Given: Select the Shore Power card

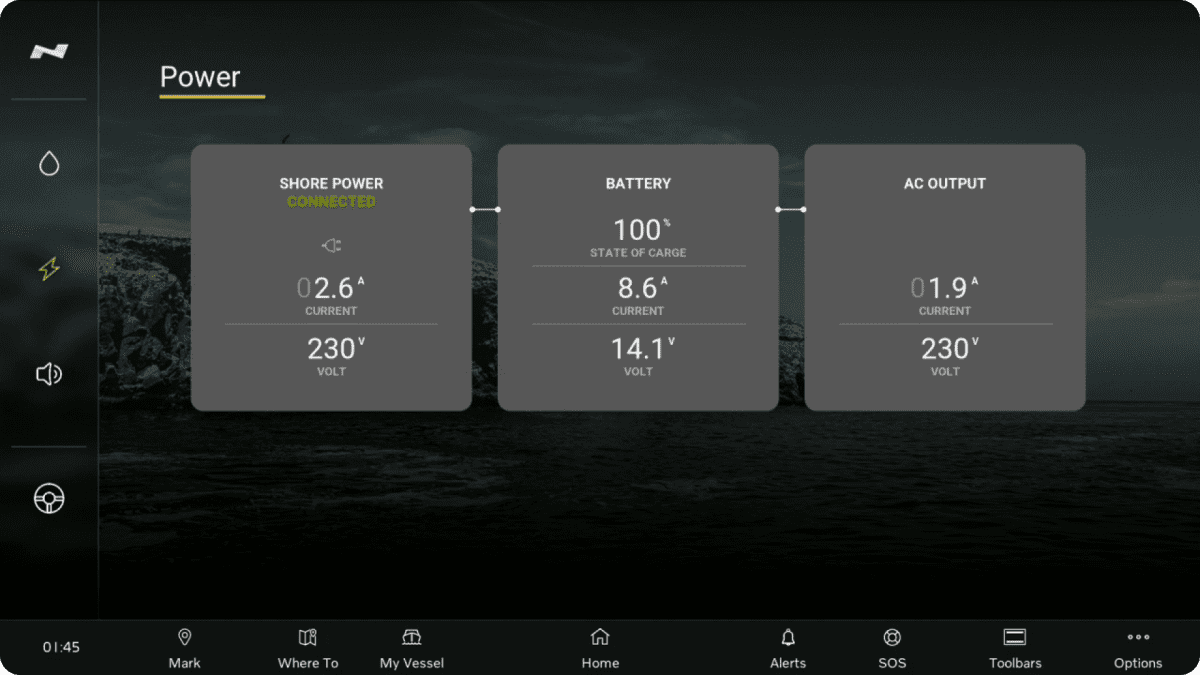Looking at the screenshot, I should coord(331,278).
